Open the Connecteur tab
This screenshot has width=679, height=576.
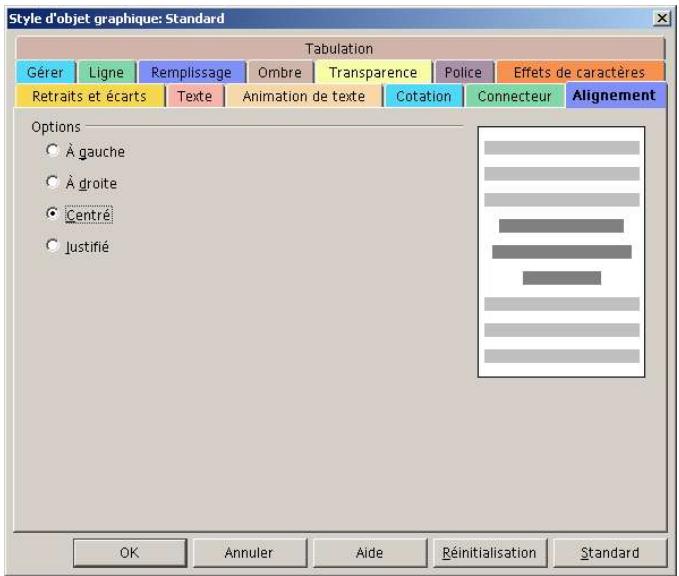pos(514,96)
